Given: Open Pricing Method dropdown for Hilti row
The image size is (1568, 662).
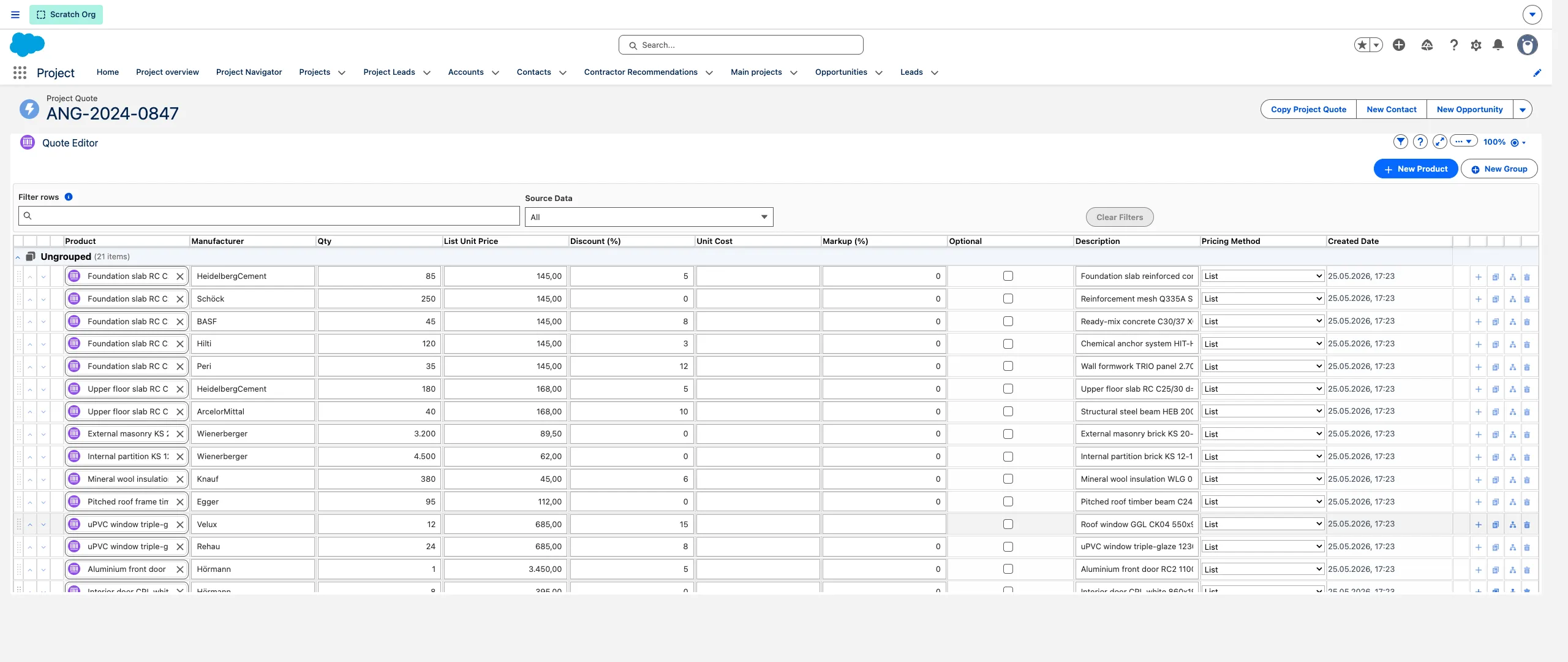Looking at the screenshot, I should (x=1263, y=344).
